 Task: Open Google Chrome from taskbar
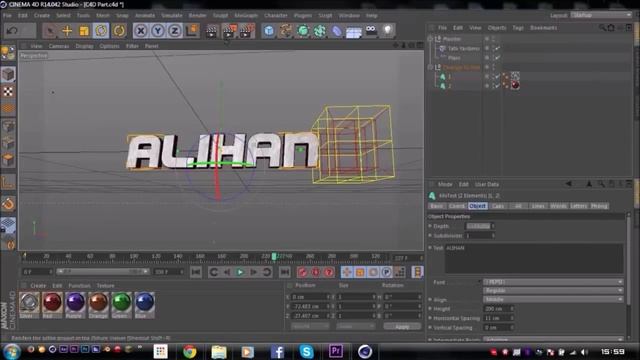click(189, 351)
